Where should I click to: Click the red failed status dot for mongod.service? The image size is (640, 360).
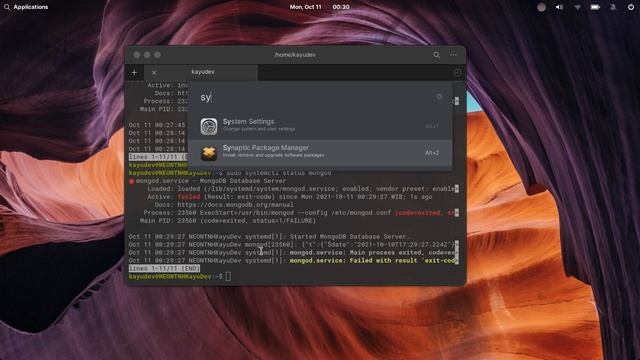click(131, 181)
